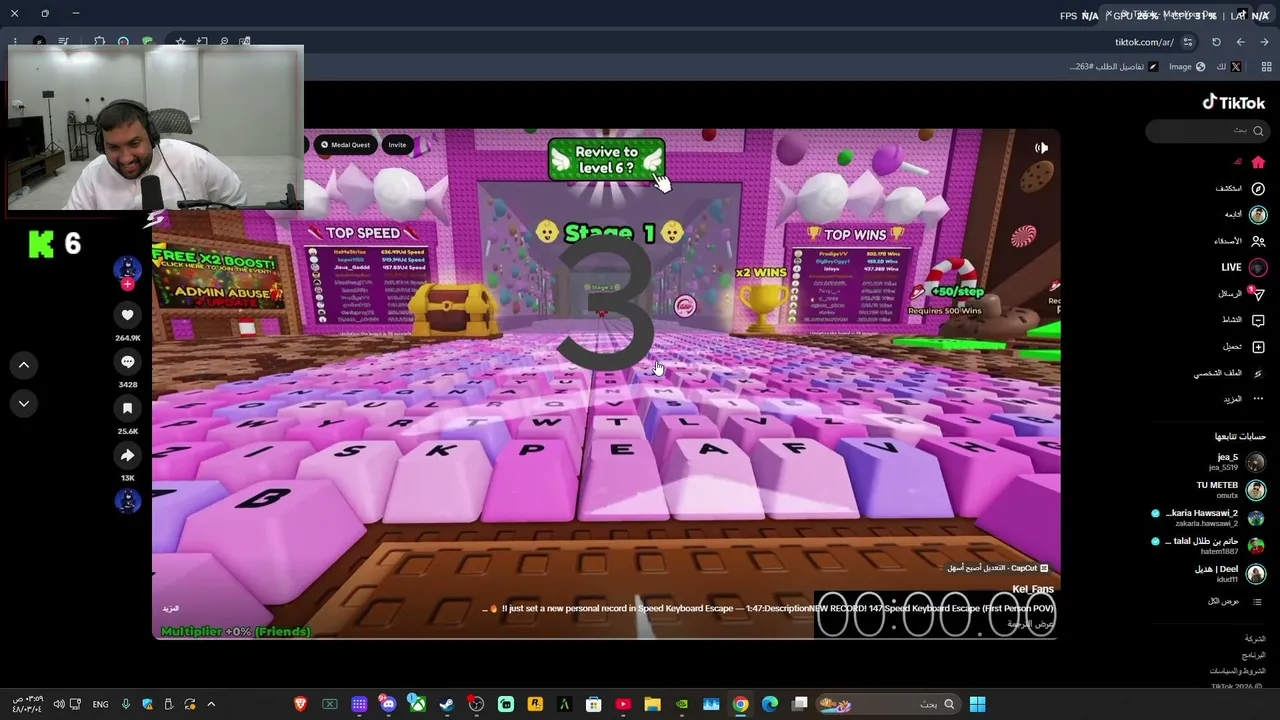Open the Windows Start button
Viewport: 1280px width, 720px height.
click(977, 704)
